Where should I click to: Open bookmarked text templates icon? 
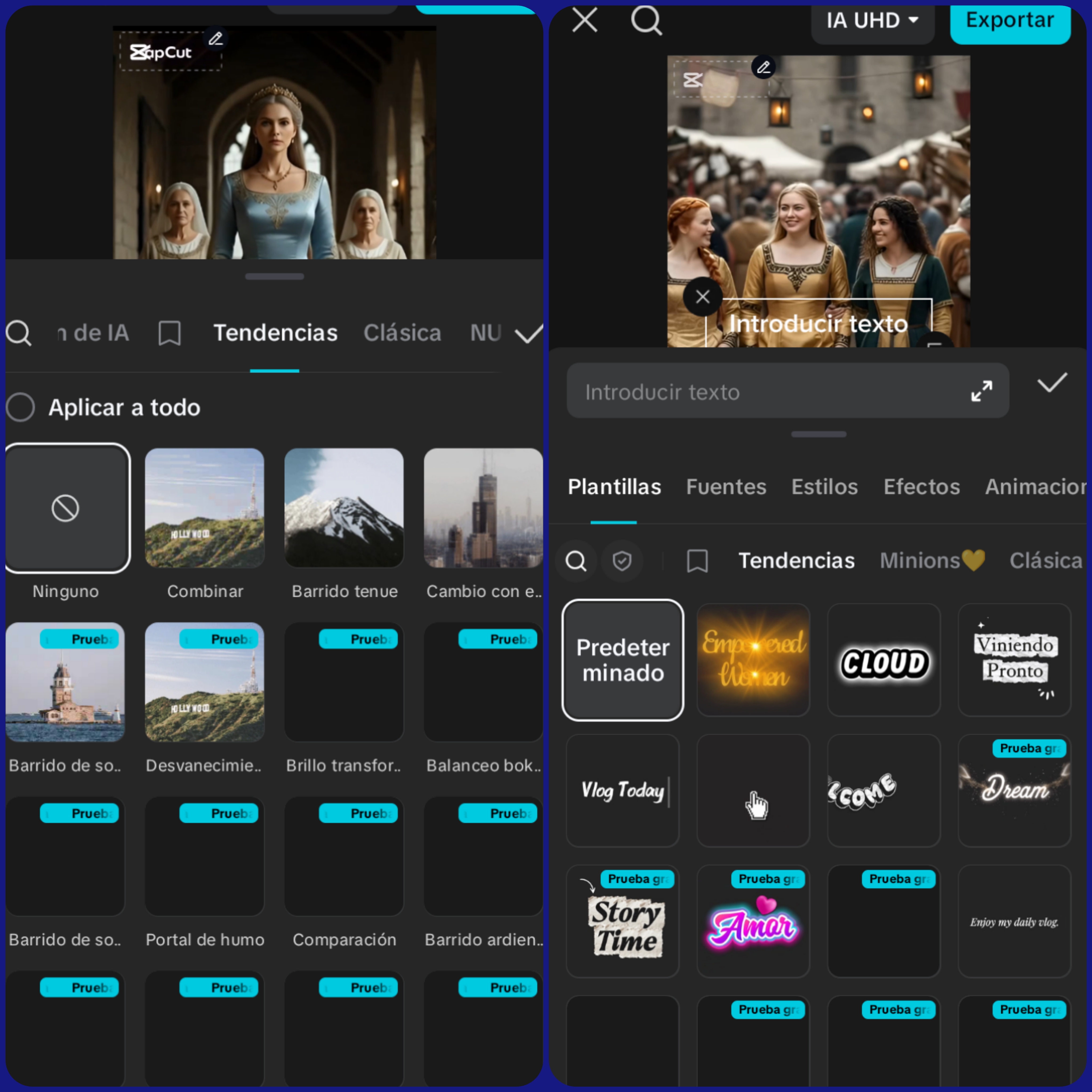click(x=697, y=561)
